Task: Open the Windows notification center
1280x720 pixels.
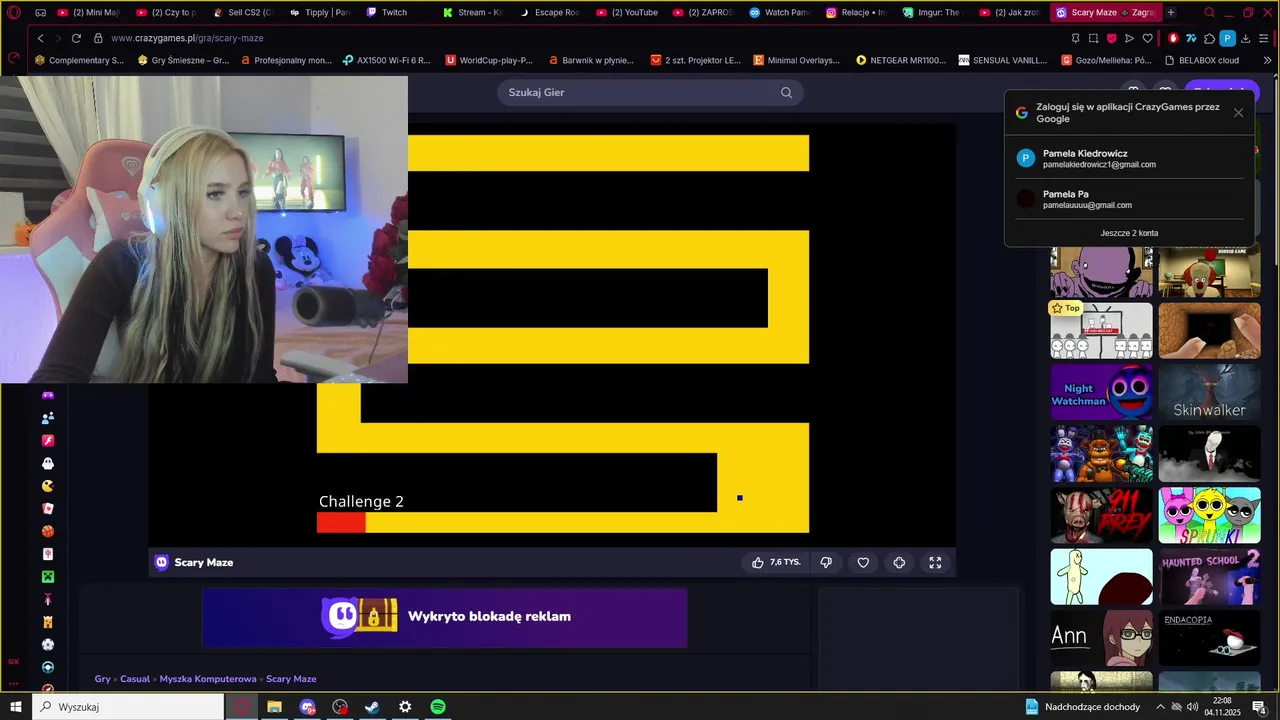Action: pyautogui.click(x=1259, y=707)
